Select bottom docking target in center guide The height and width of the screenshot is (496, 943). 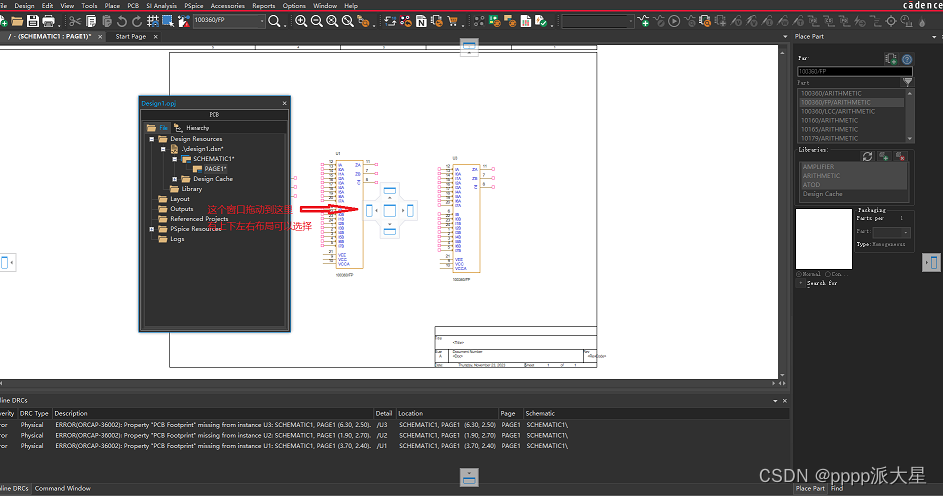pos(390,231)
